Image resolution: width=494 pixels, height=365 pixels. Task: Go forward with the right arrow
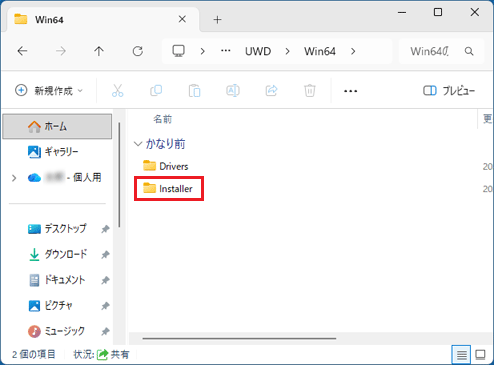61,51
